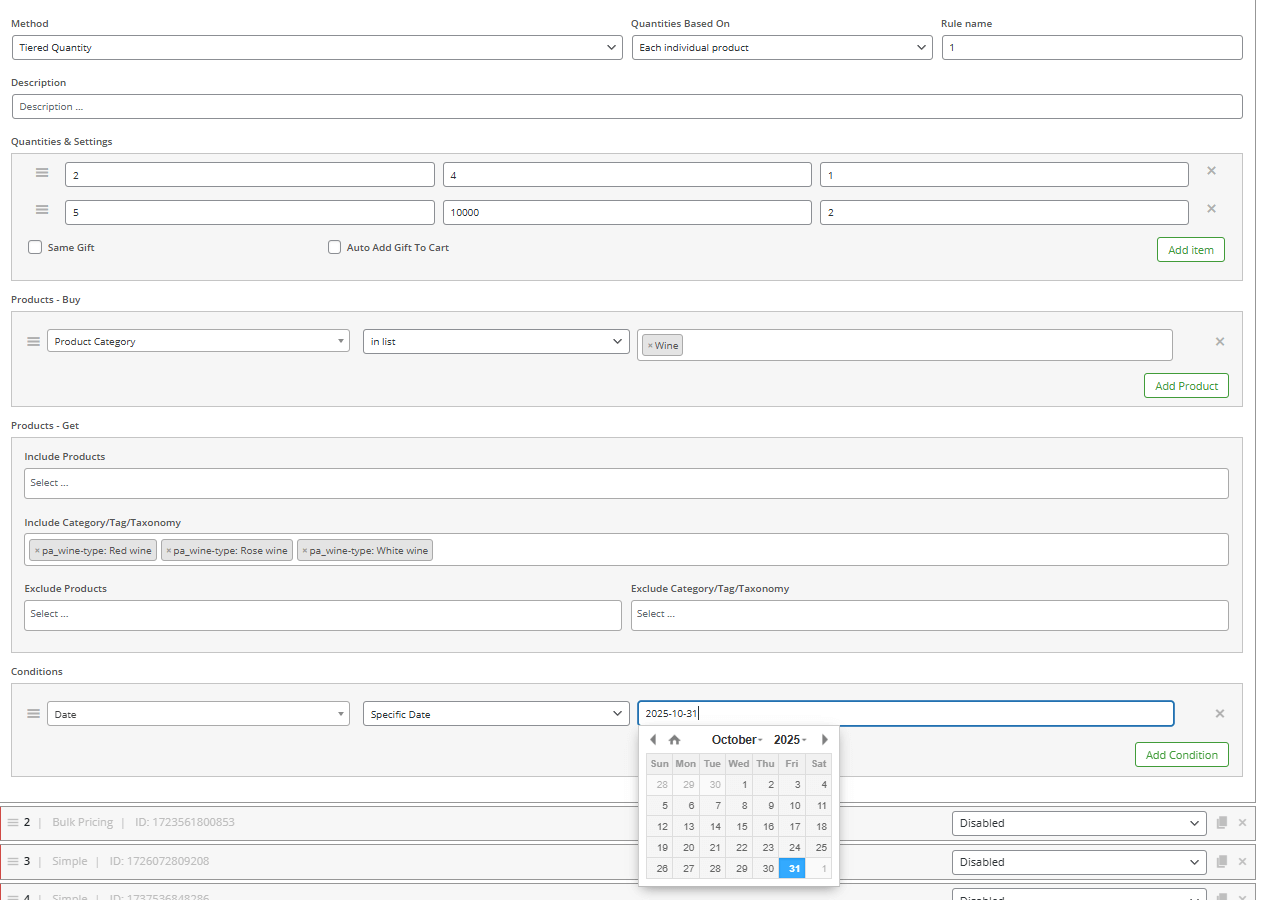Click the date field showing 2025-10-31
The height and width of the screenshot is (900, 1267).
(906, 714)
